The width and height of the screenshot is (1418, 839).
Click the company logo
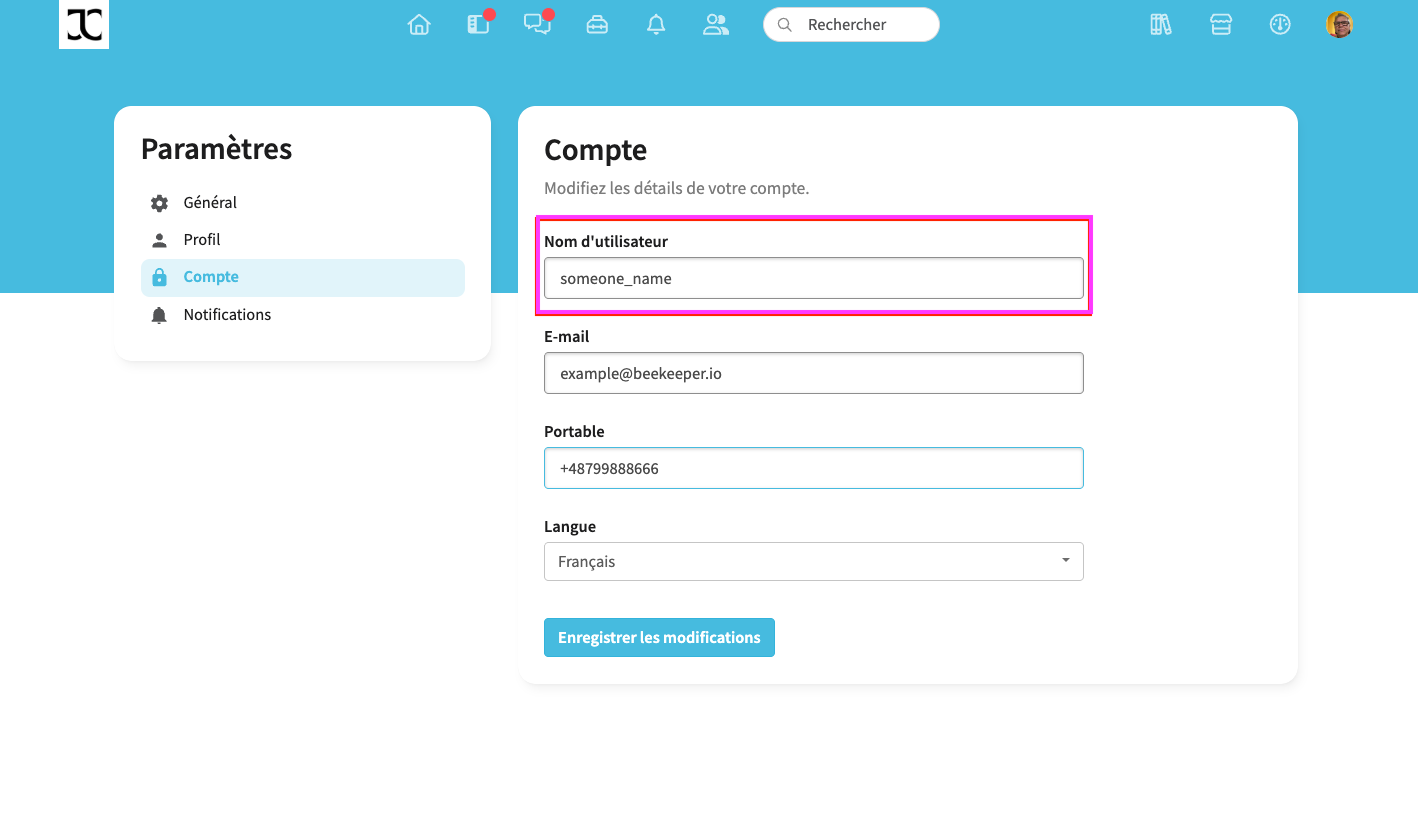coord(84,24)
